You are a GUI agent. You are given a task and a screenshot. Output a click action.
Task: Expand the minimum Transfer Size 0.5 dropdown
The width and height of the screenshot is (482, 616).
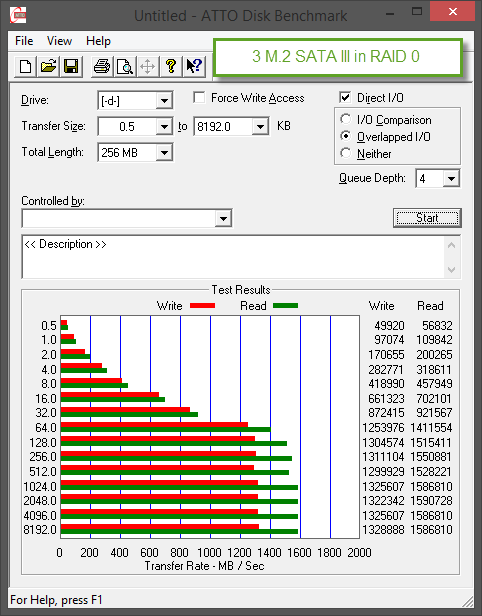point(164,126)
